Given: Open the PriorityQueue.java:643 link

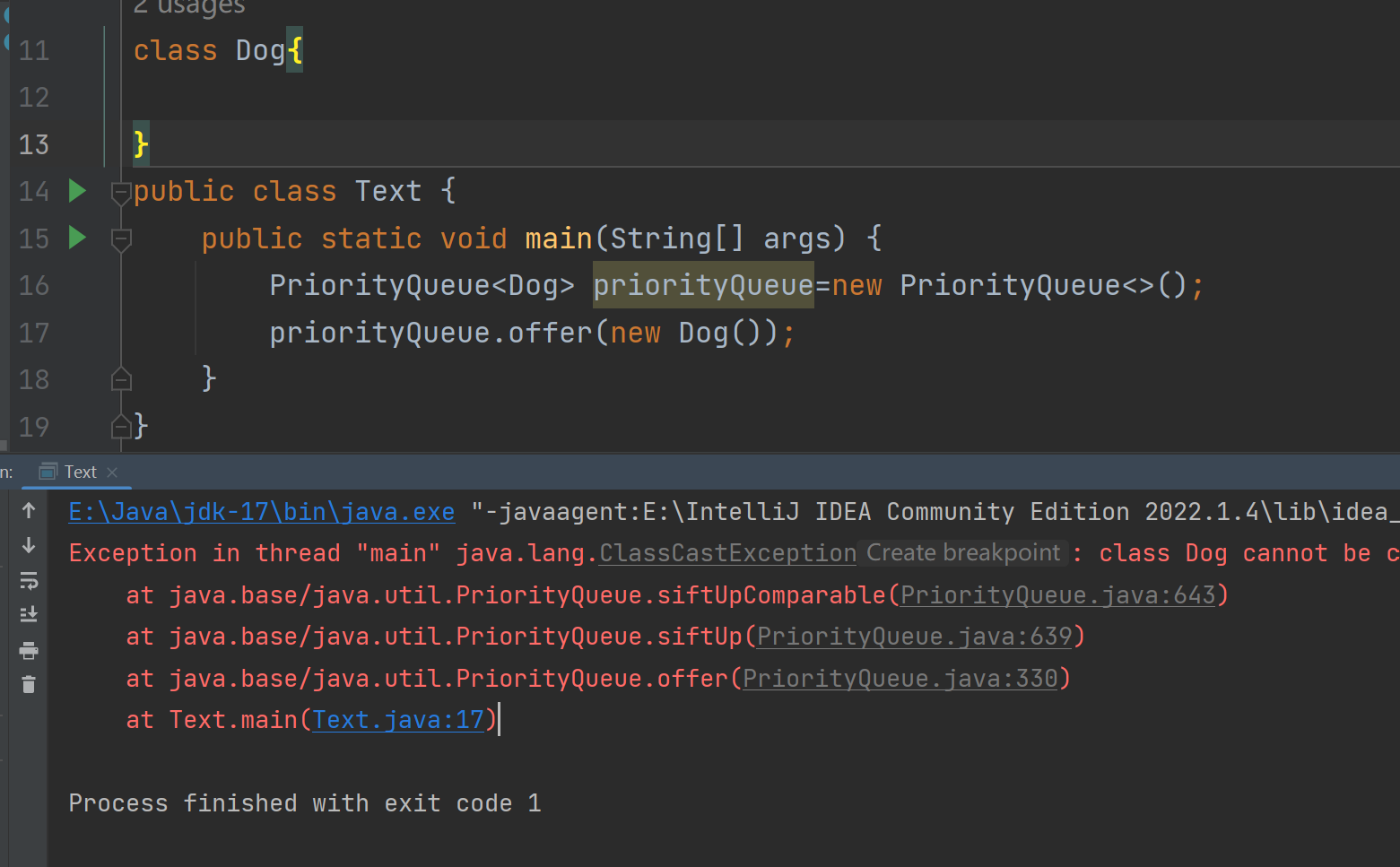Looking at the screenshot, I should click(x=1058, y=595).
